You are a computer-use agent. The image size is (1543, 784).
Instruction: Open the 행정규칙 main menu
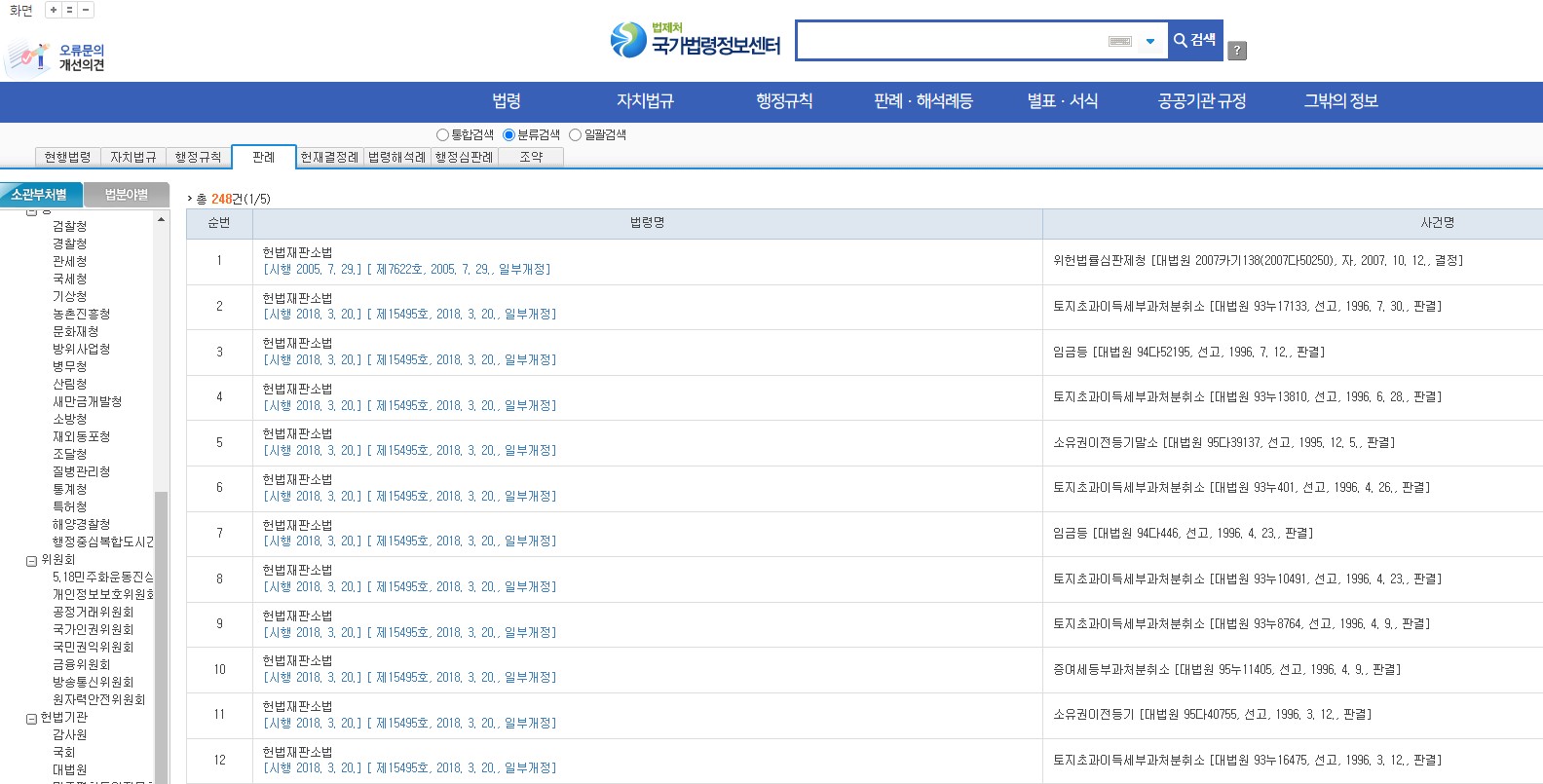click(784, 101)
